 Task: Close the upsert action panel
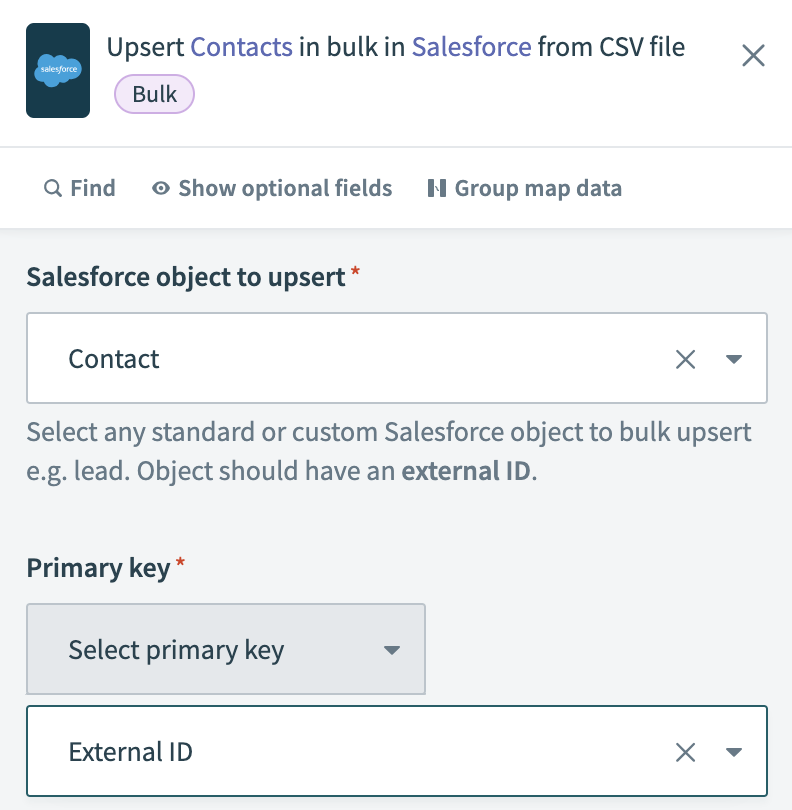tap(753, 55)
